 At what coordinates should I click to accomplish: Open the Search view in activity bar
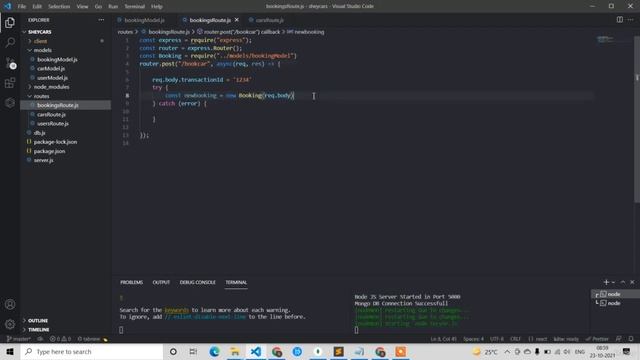[10, 42]
